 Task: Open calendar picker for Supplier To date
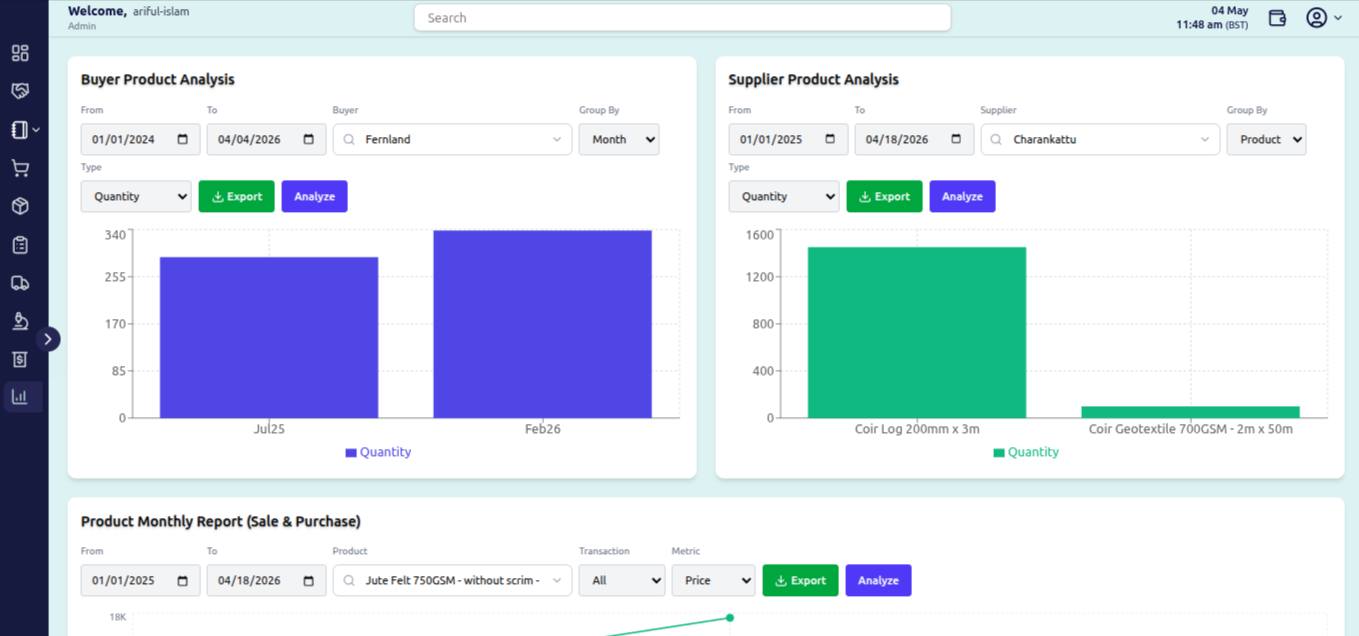(x=957, y=139)
